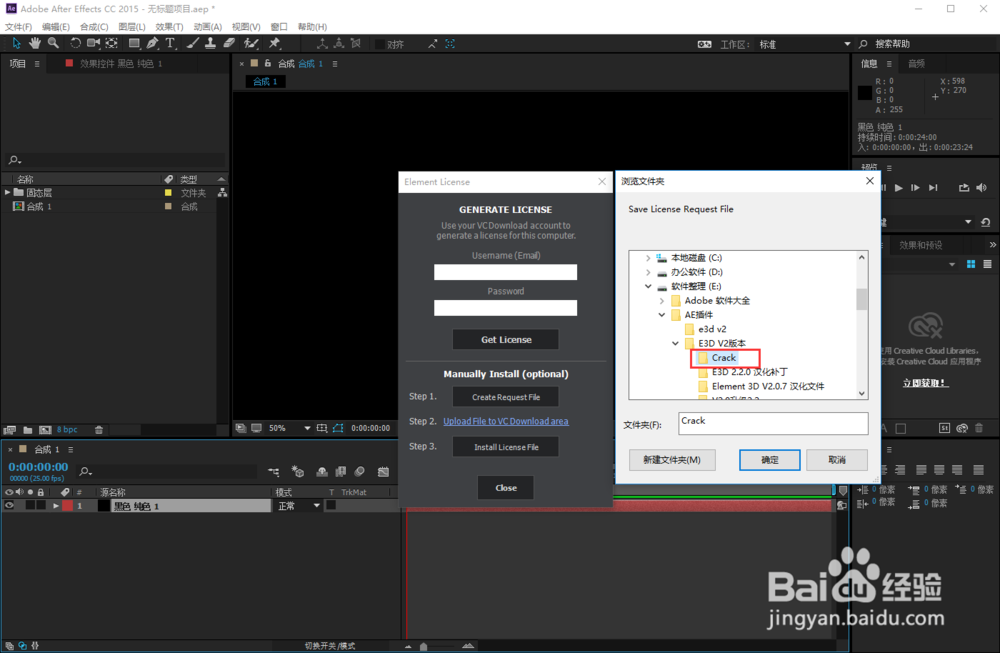Select the Rectangle shape tool
The height and width of the screenshot is (653, 1000).
(134, 43)
